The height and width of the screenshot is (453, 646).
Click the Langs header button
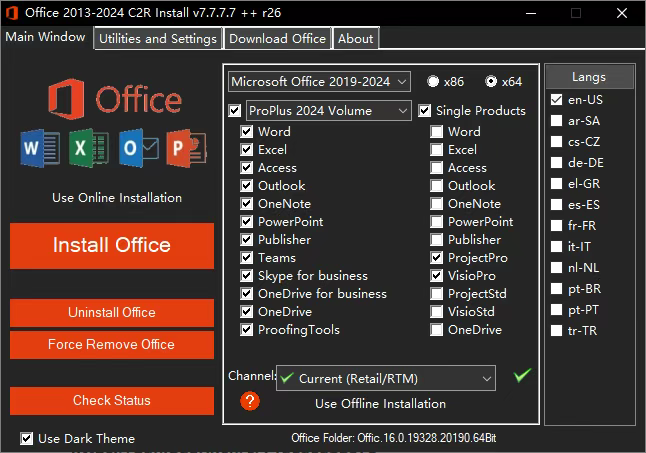coord(589,77)
